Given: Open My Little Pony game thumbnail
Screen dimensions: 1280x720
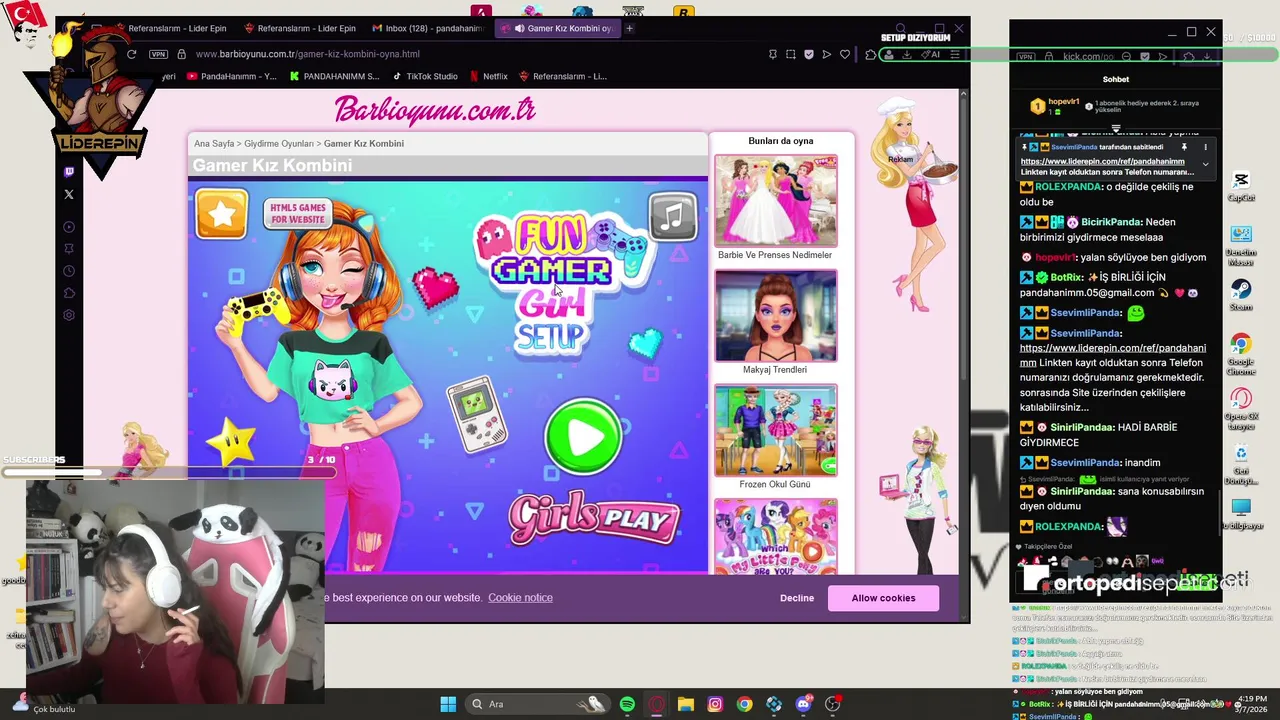Looking at the screenshot, I should pyautogui.click(x=775, y=537).
